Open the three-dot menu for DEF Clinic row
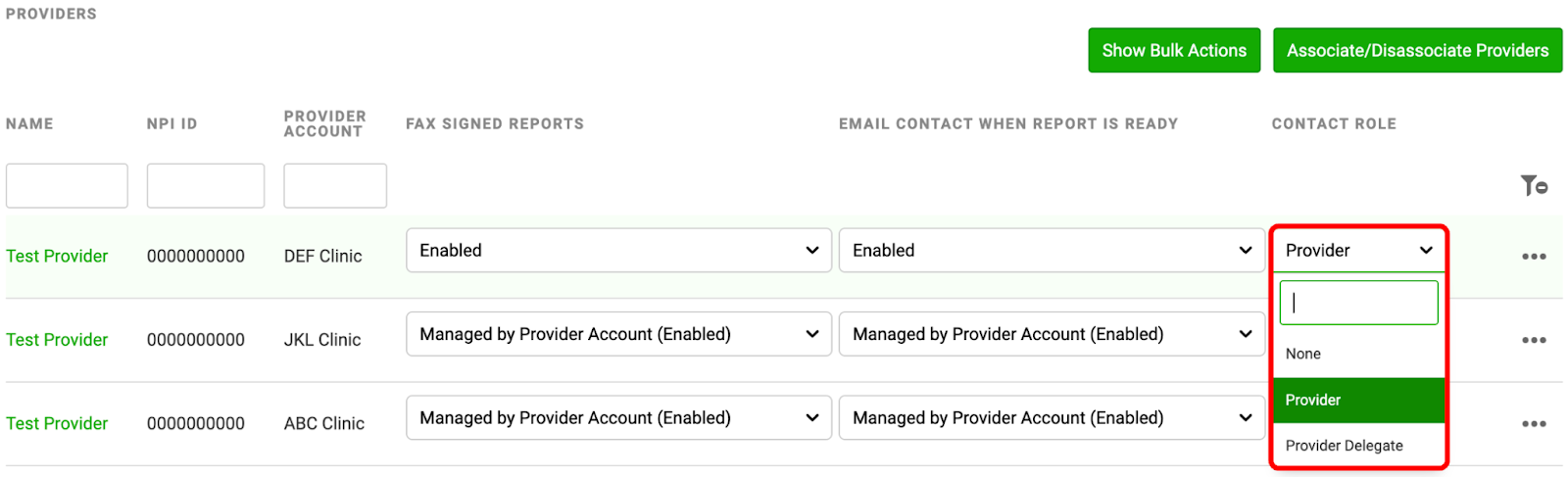The height and width of the screenshot is (477, 1568). (x=1534, y=257)
